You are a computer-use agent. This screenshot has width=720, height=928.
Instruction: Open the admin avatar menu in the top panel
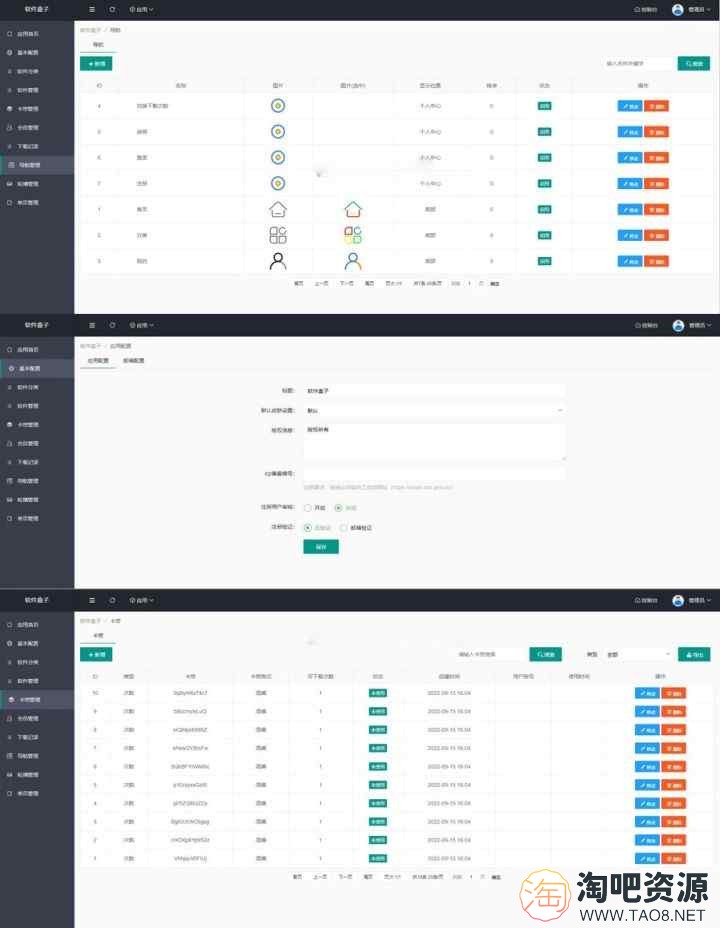click(x=691, y=9)
